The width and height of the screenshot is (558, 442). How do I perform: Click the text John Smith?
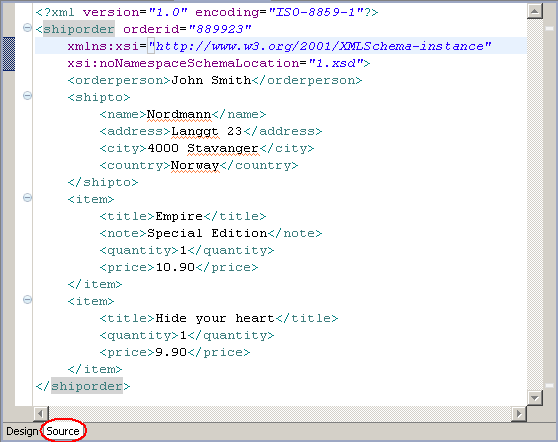coord(211,80)
